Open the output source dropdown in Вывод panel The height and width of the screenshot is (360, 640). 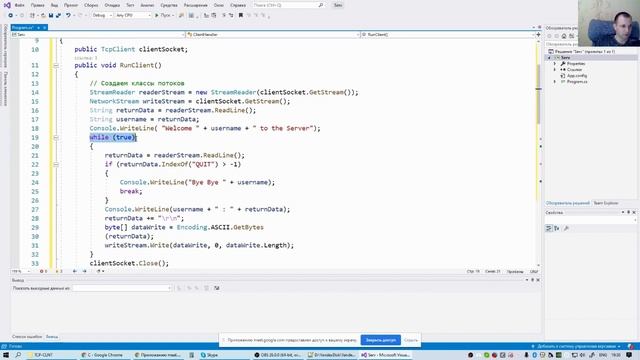click(x=122, y=289)
